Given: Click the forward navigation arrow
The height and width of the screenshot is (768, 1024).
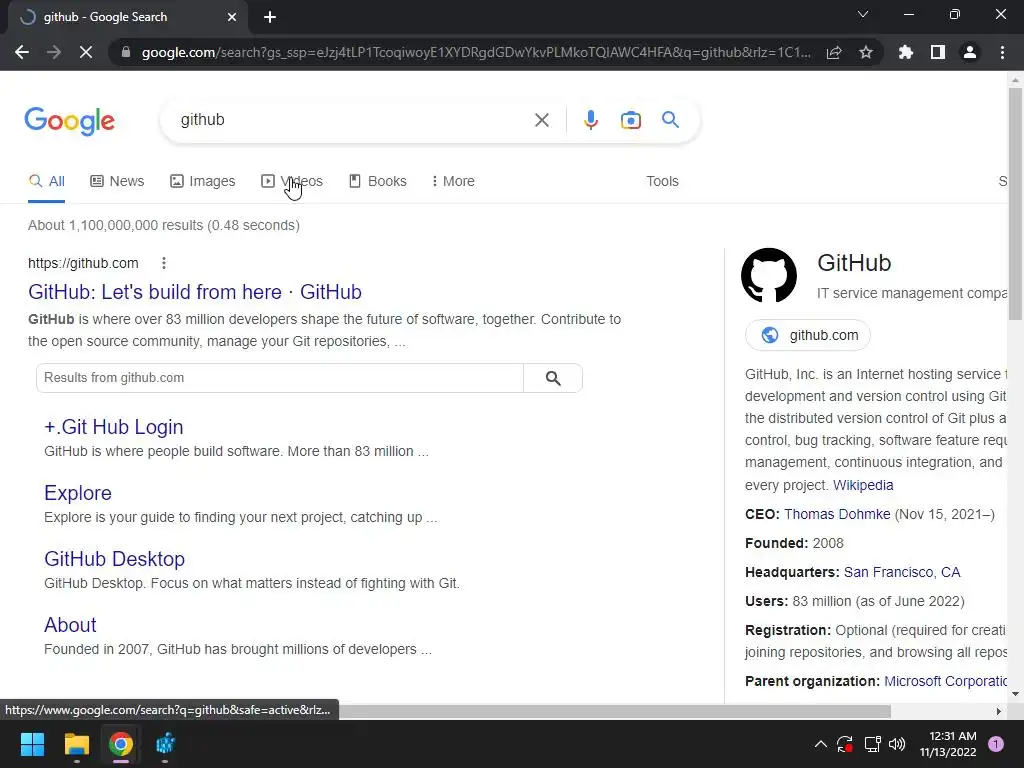Looking at the screenshot, I should (x=54, y=52).
